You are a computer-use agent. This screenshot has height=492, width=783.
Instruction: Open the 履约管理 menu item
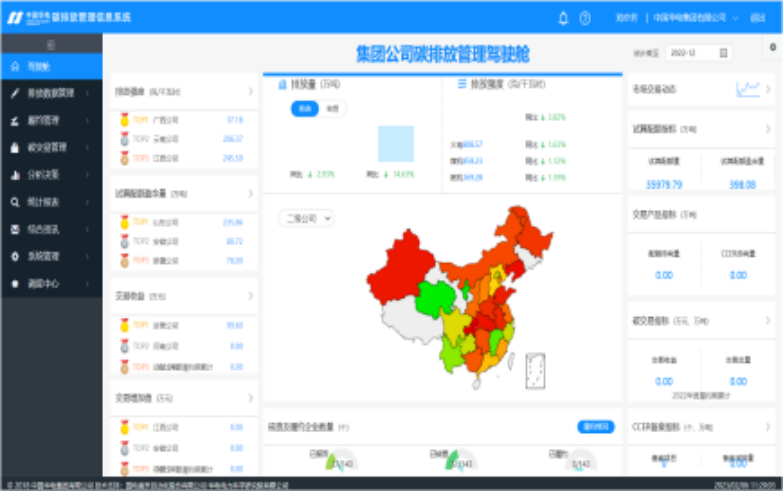[x=51, y=120]
